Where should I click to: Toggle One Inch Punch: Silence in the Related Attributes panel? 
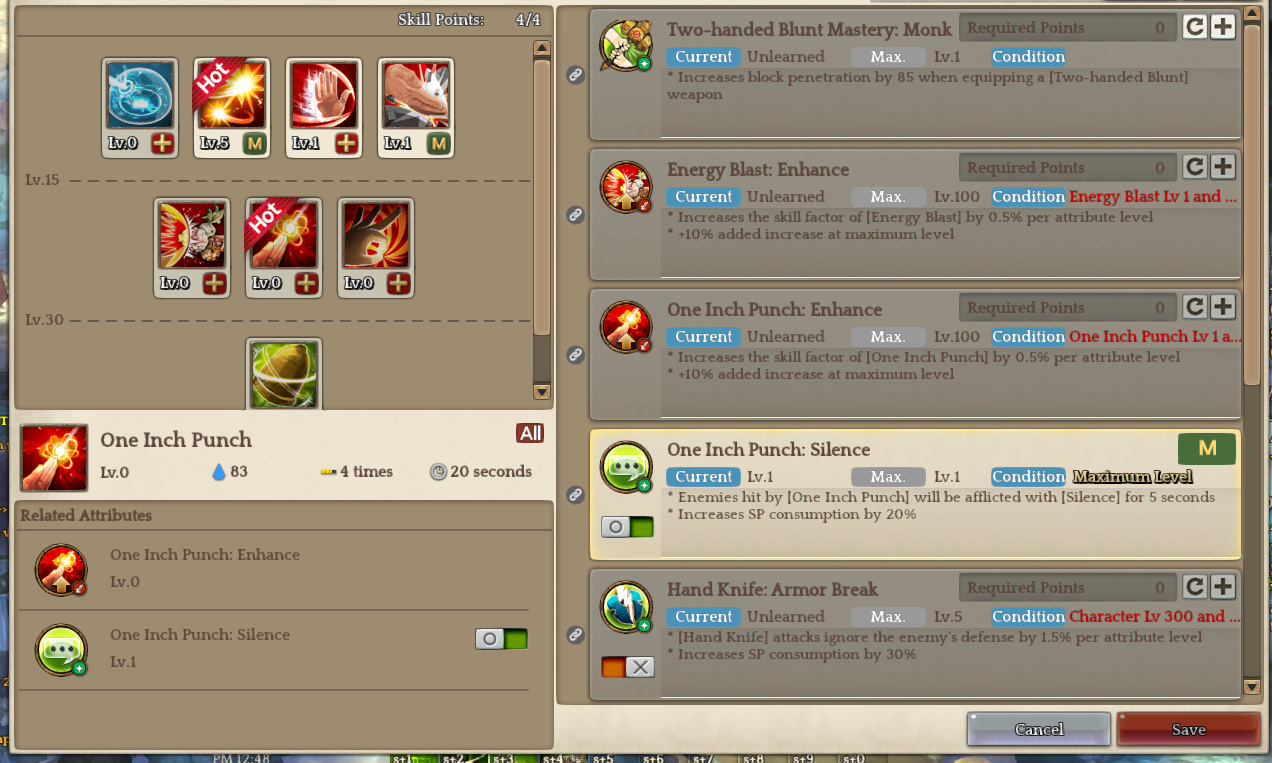pyautogui.click(x=501, y=639)
